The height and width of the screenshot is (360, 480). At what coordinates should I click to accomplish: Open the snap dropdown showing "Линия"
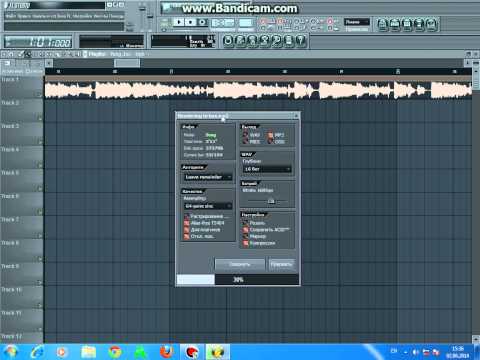pos(357,22)
